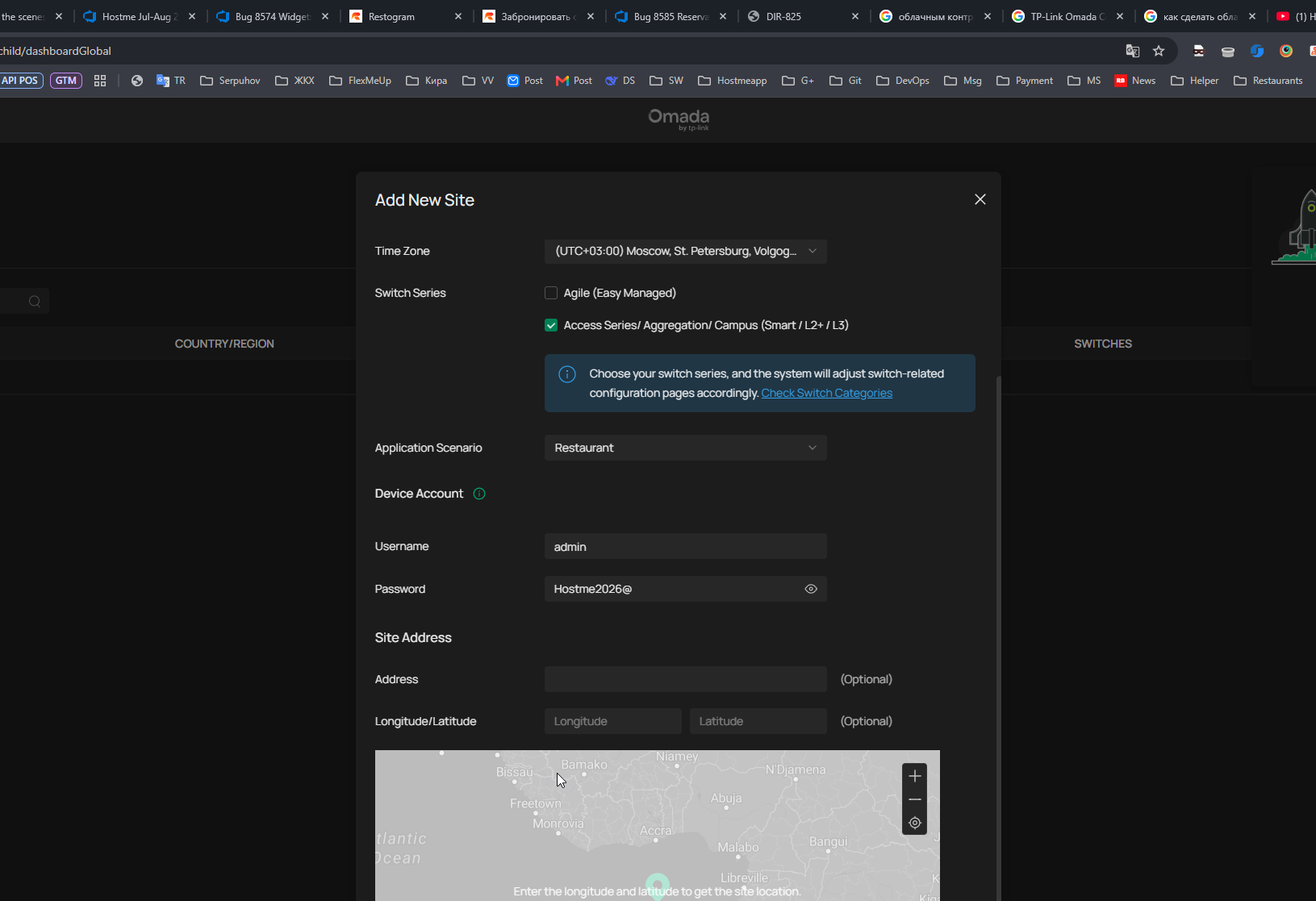Open the Check Switch Categories link
The width and height of the screenshot is (1316, 901).
click(827, 393)
